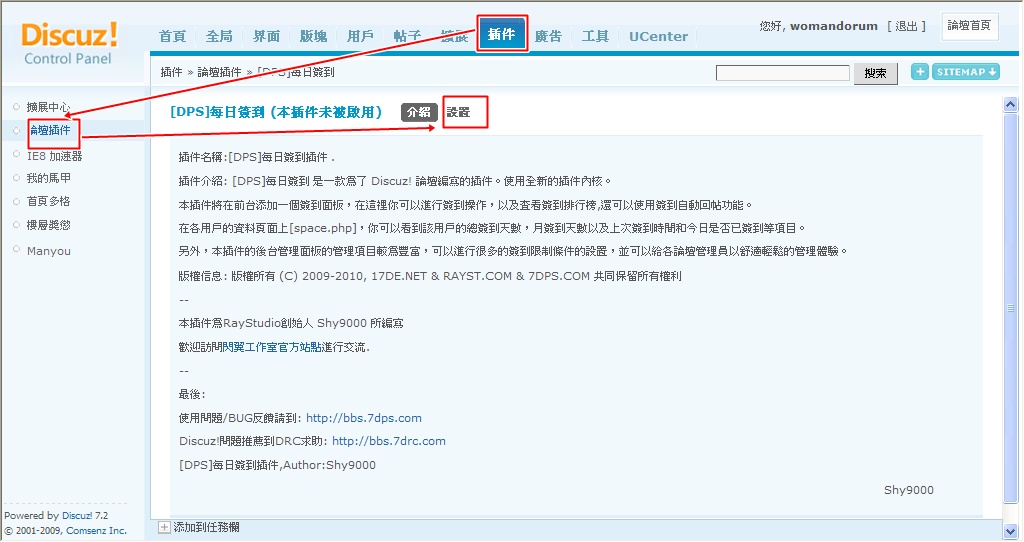Click the plus icon next to 添加到任務欄

tap(165, 527)
